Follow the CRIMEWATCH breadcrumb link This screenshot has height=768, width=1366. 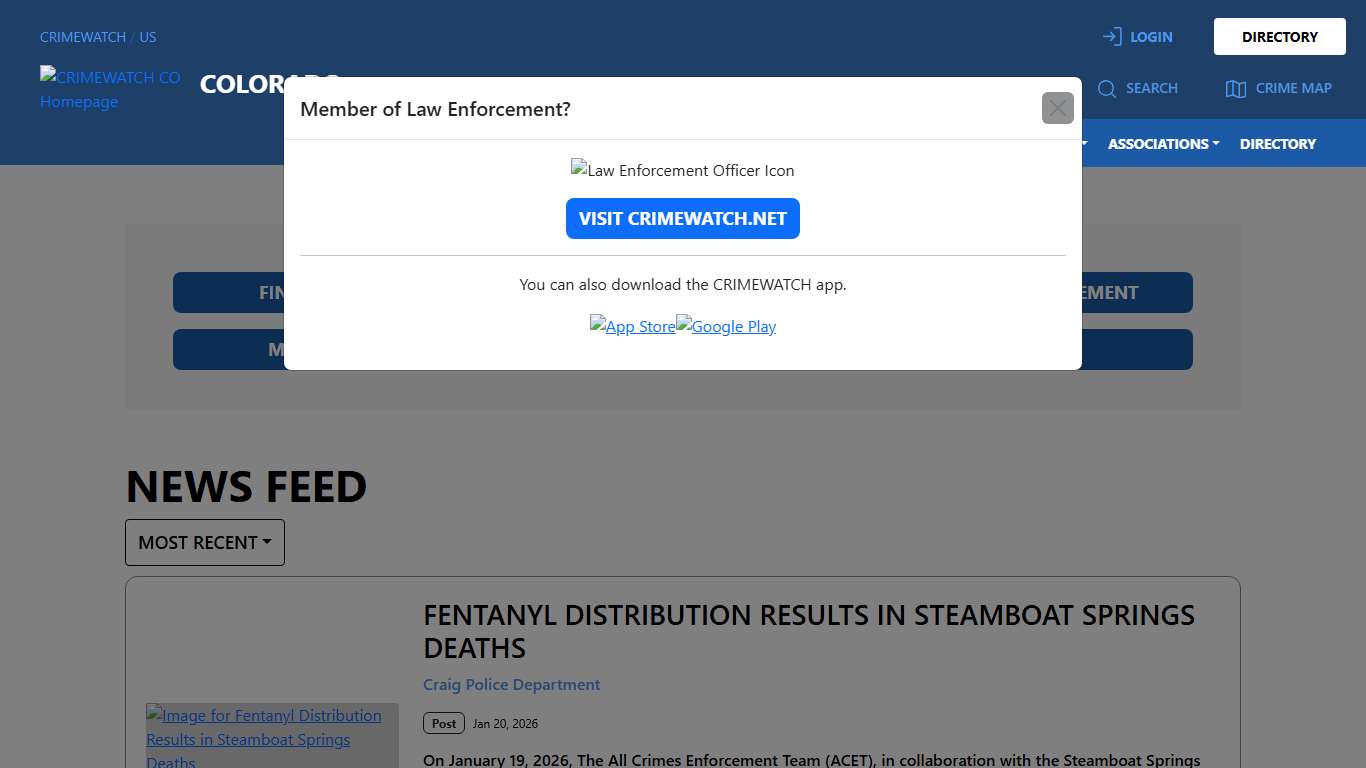[83, 37]
